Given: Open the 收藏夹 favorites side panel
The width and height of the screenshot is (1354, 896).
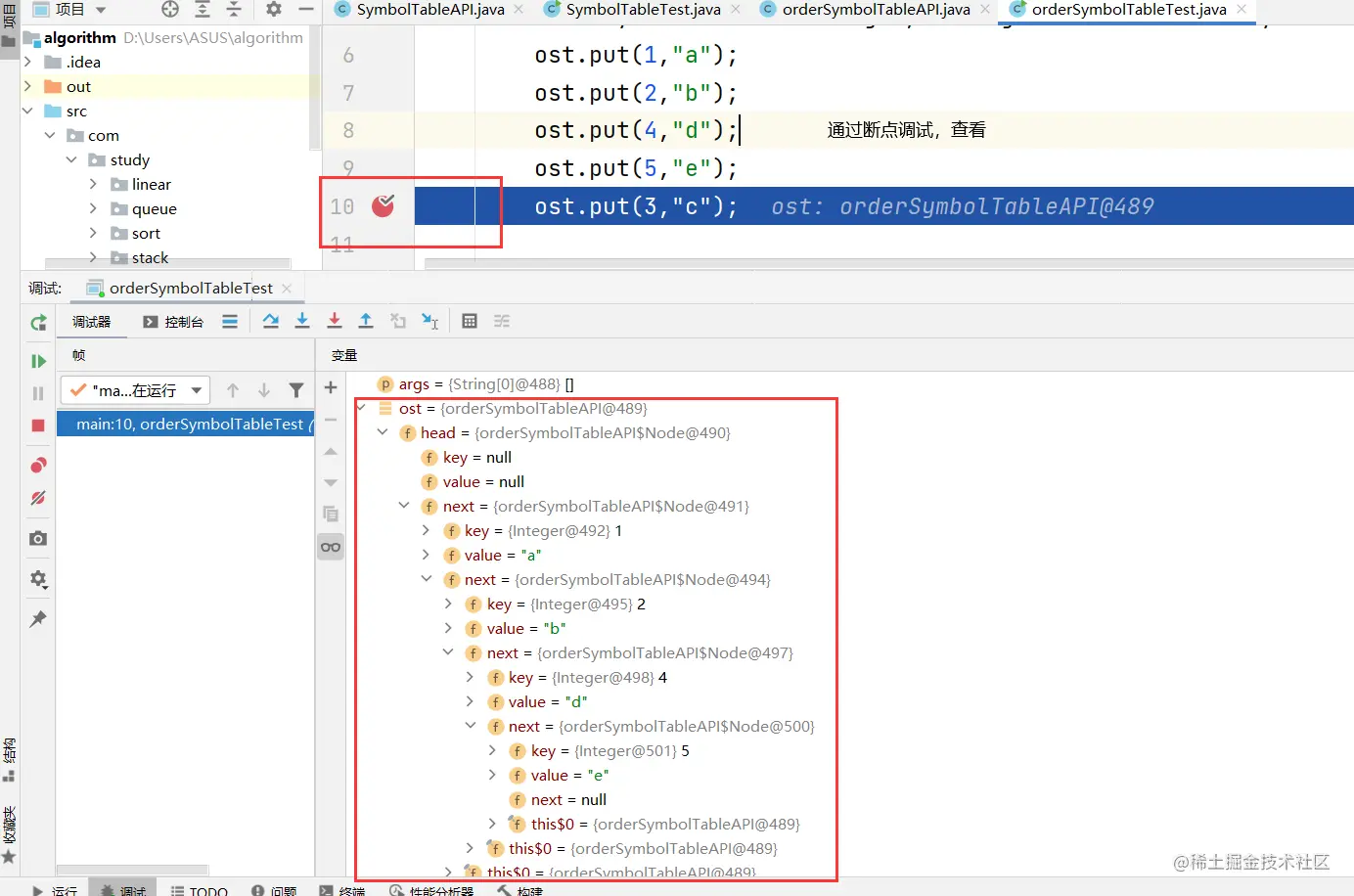Looking at the screenshot, I should [9, 834].
